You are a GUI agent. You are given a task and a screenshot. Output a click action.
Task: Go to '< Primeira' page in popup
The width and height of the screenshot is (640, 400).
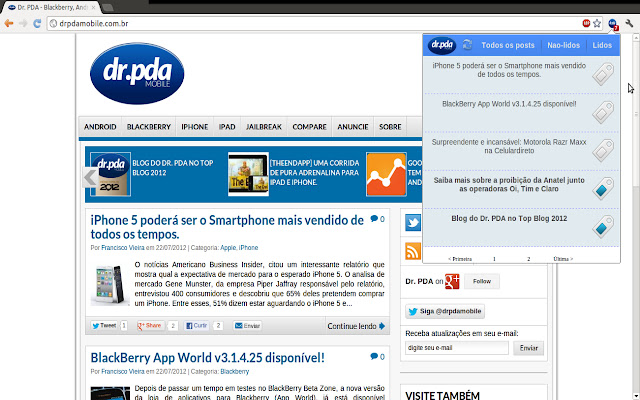tap(460, 259)
